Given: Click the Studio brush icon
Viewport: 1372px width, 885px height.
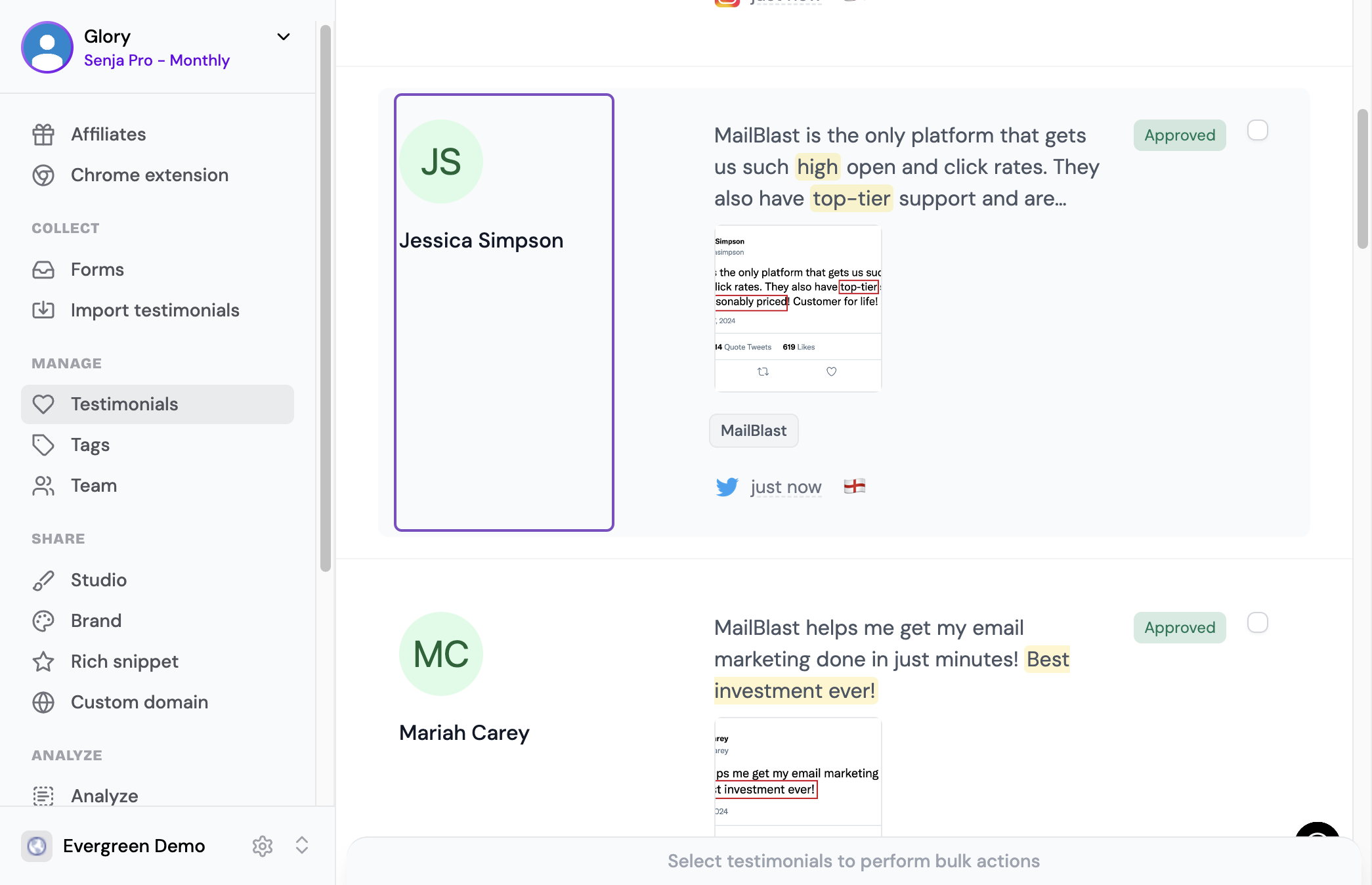Looking at the screenshot, I should point(43,580).
